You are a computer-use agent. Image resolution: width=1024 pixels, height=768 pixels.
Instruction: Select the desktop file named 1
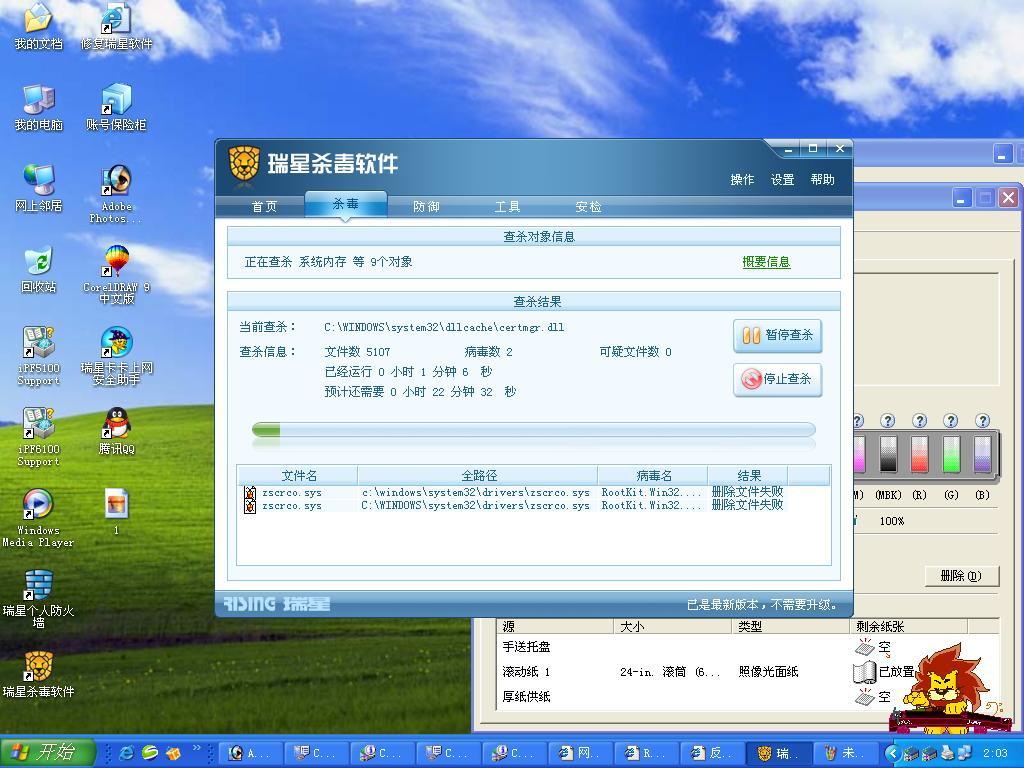[x=116, y=512]
